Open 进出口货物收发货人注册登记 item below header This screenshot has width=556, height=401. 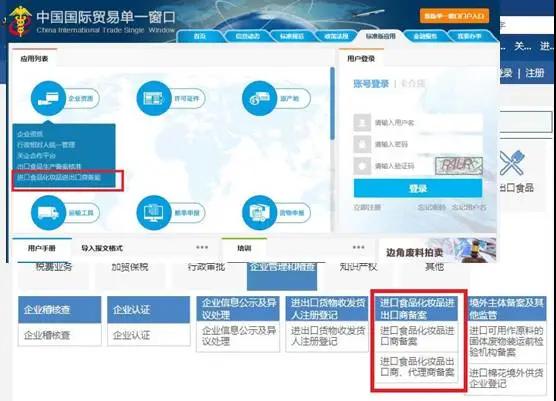pyautogui.click(x=327, y=336)
